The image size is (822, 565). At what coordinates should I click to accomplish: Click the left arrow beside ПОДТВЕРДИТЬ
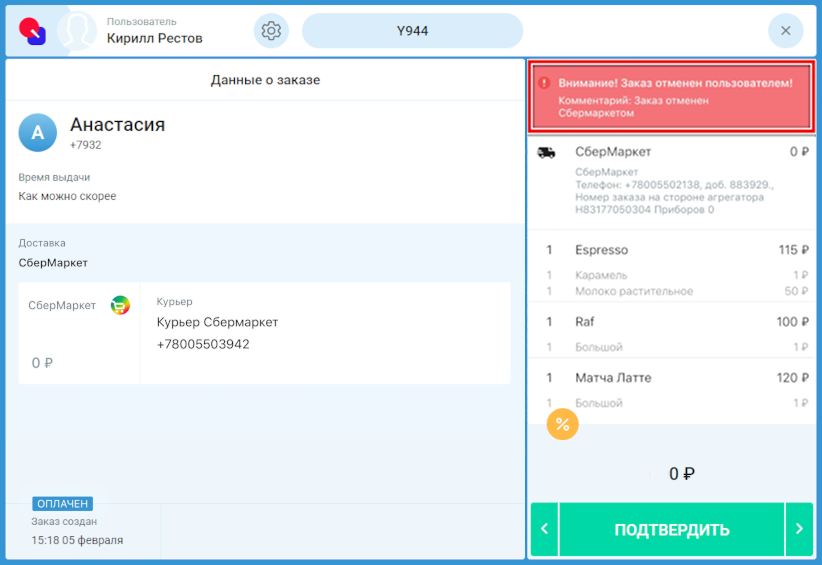544,529
